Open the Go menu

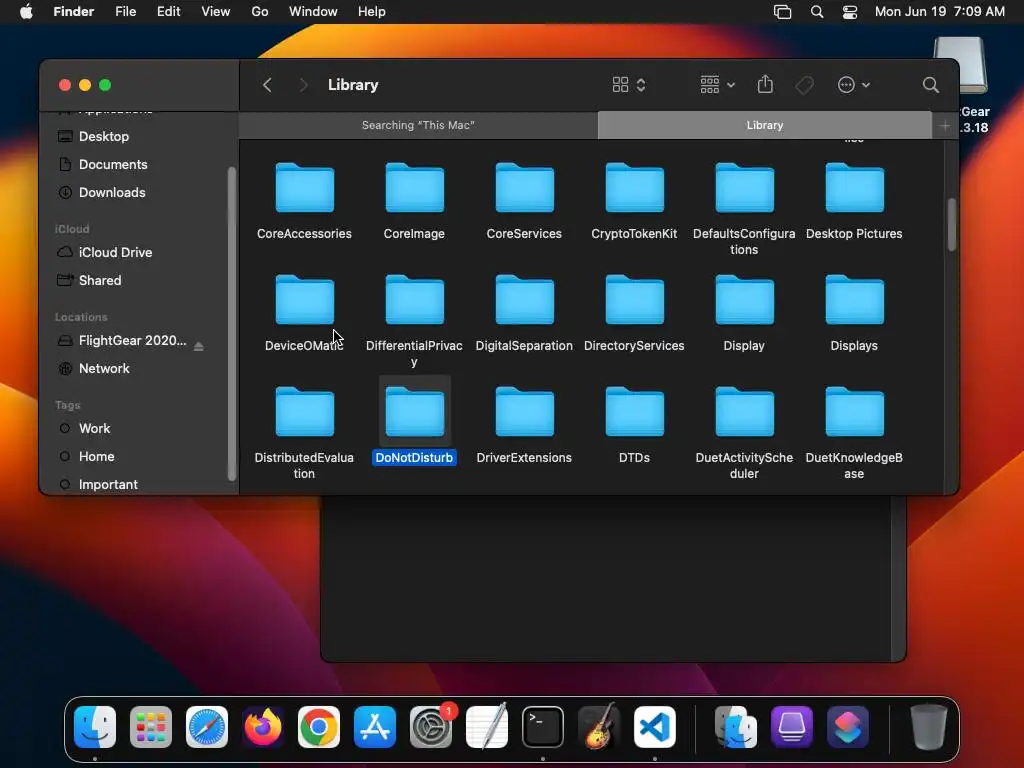(x=260, y=12)
